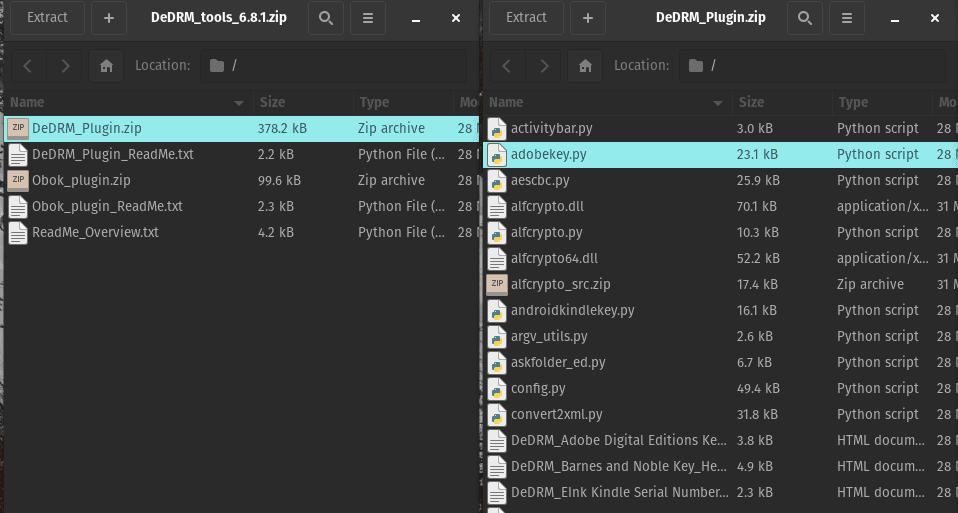Sort by Size in DeDRM_tools_6.8.1.zip window
958x513 pixels.
(x=303, y=103)
